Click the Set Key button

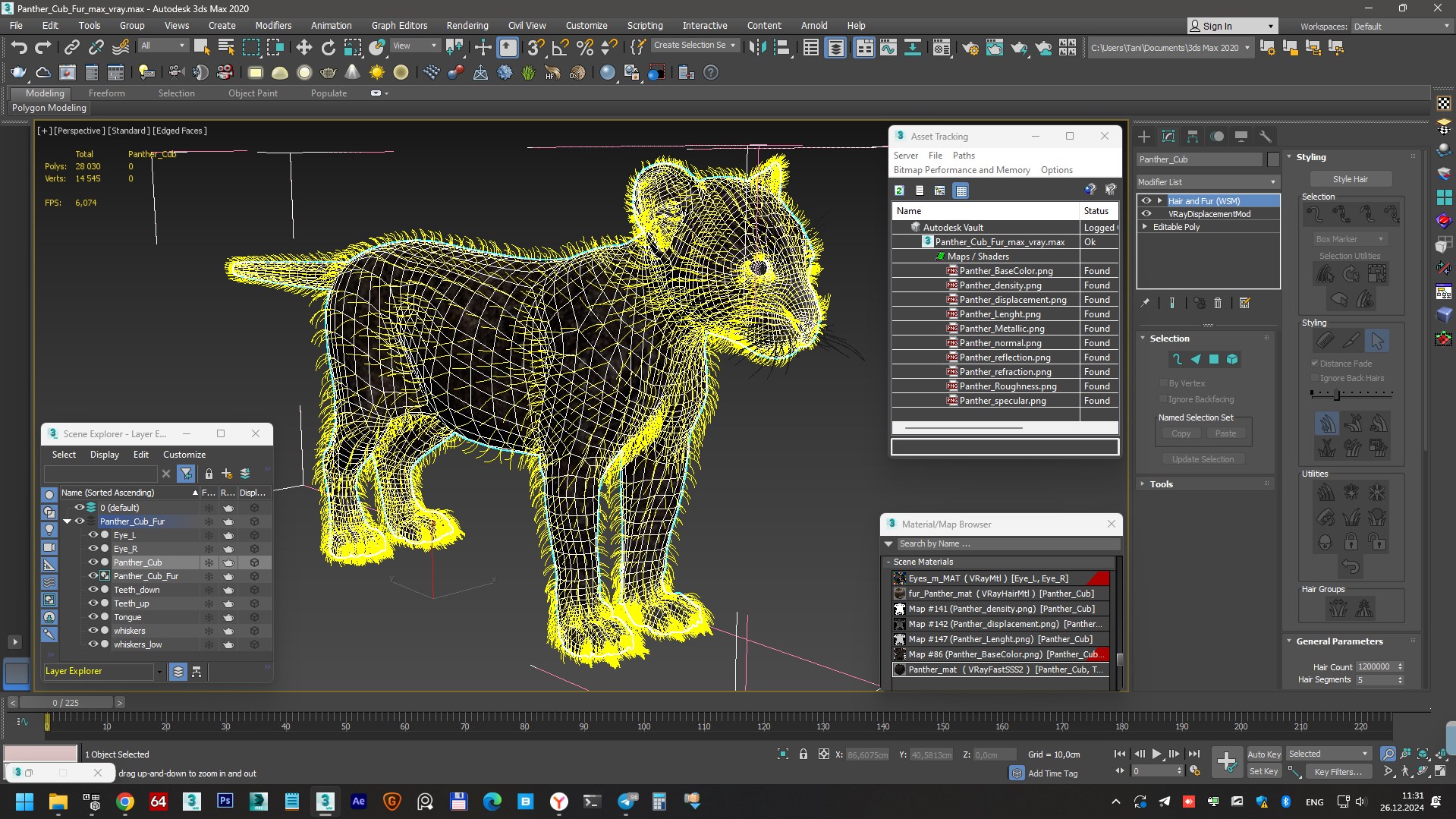pos(1264,772)
